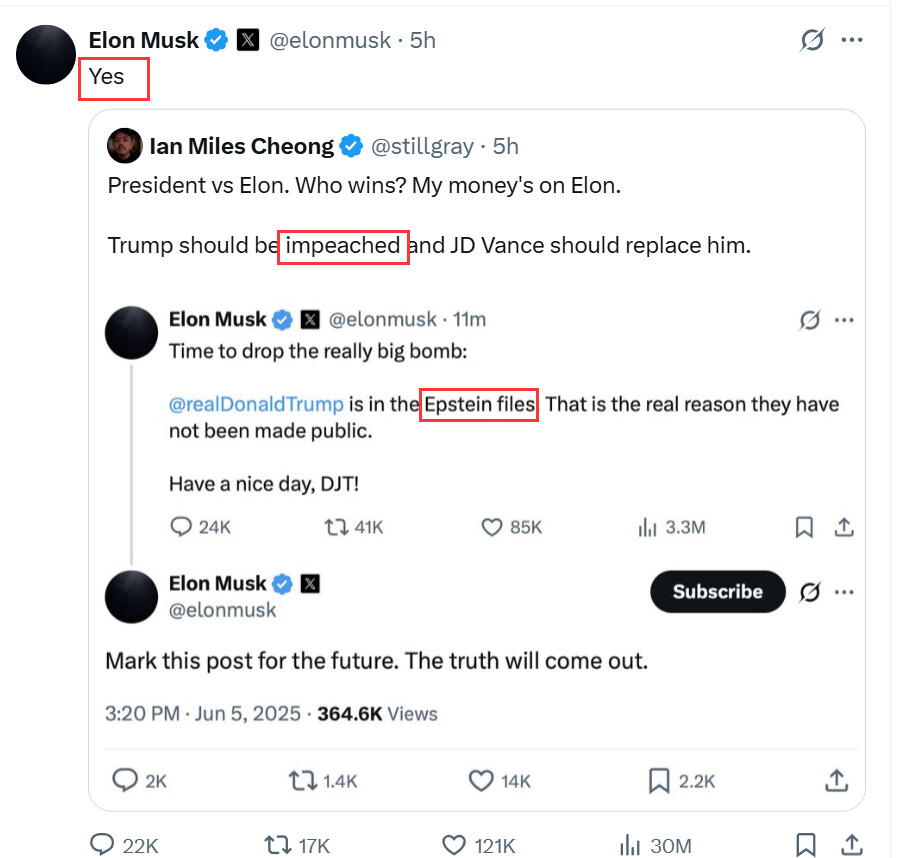
Task: Open the 3:20 PM Jun 5, 2025 timestamp
Action: click(x=203, y=713)
